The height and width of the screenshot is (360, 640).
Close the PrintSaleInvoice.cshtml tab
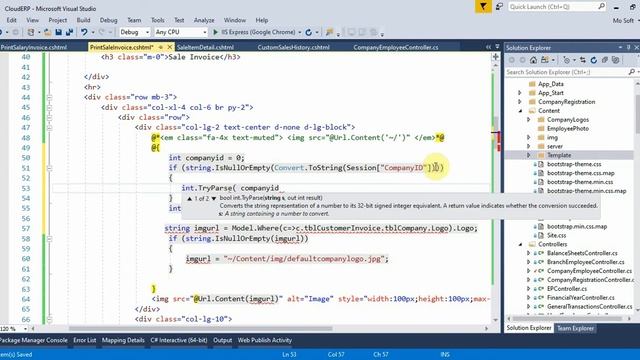(169, 47)
